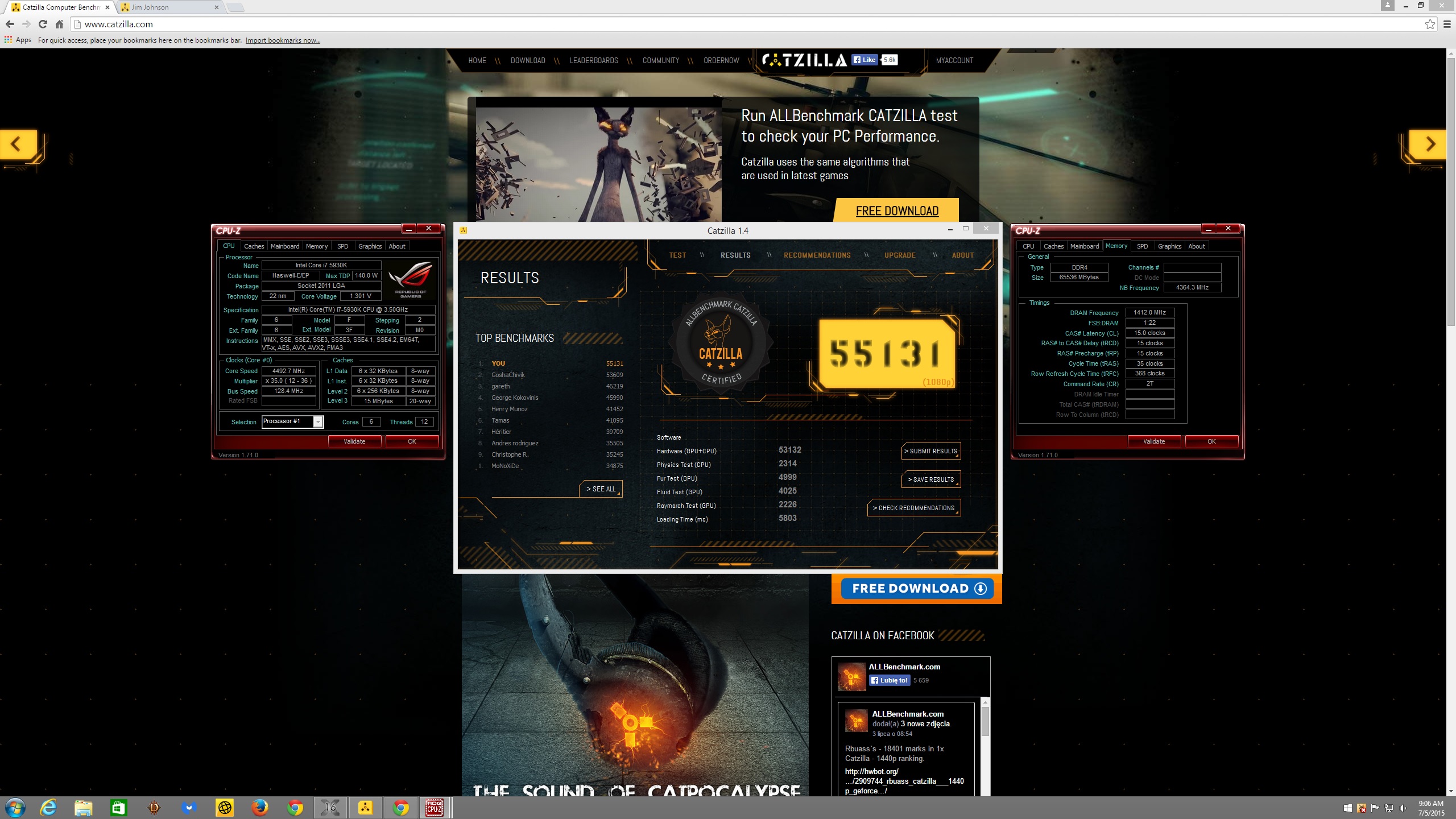The image size is (1456, 819).
Task: Click Facebook feed scrollbar thumb
Action: coord(985,721)
